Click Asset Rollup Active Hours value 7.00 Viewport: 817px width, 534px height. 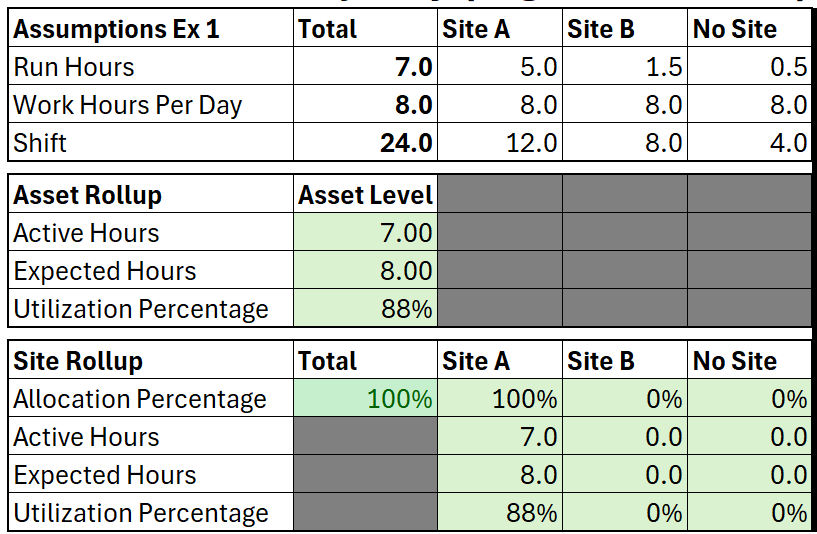(365, 232)
